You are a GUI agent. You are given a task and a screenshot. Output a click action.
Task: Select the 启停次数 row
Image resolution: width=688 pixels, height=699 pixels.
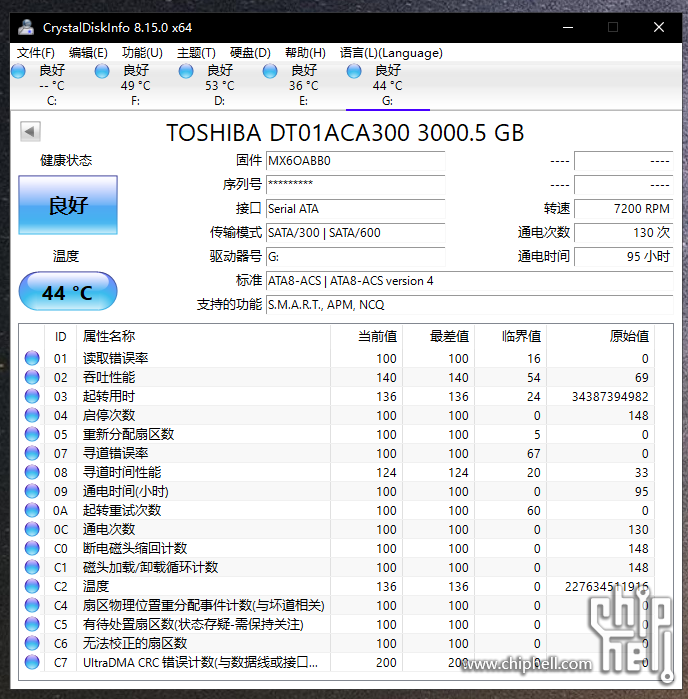337,415
